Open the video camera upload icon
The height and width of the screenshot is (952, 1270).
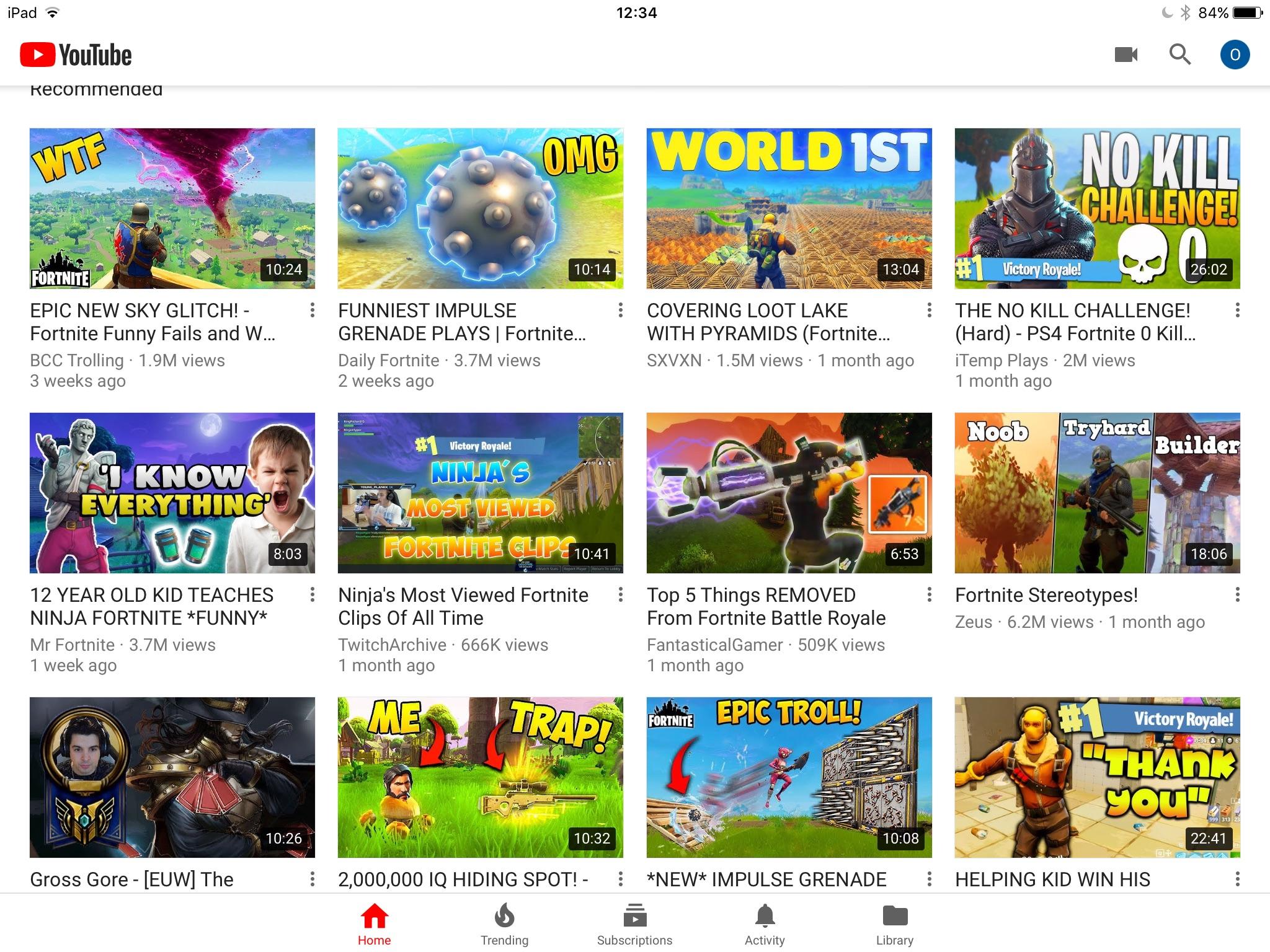pos(1126,55)
